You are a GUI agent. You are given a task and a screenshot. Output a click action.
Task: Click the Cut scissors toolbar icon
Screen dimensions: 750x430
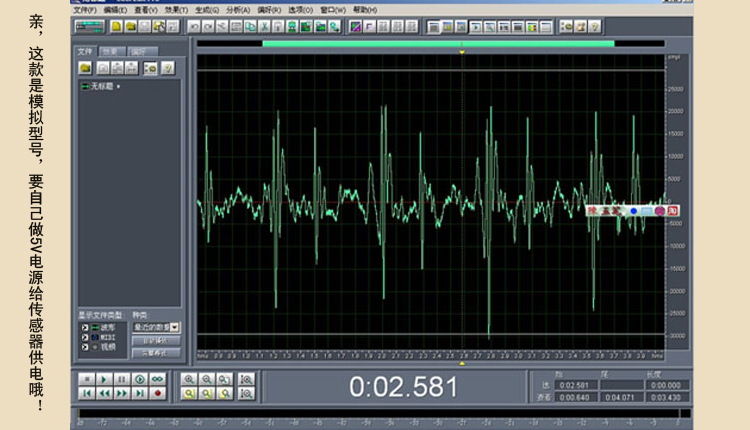tap(264, 26)
